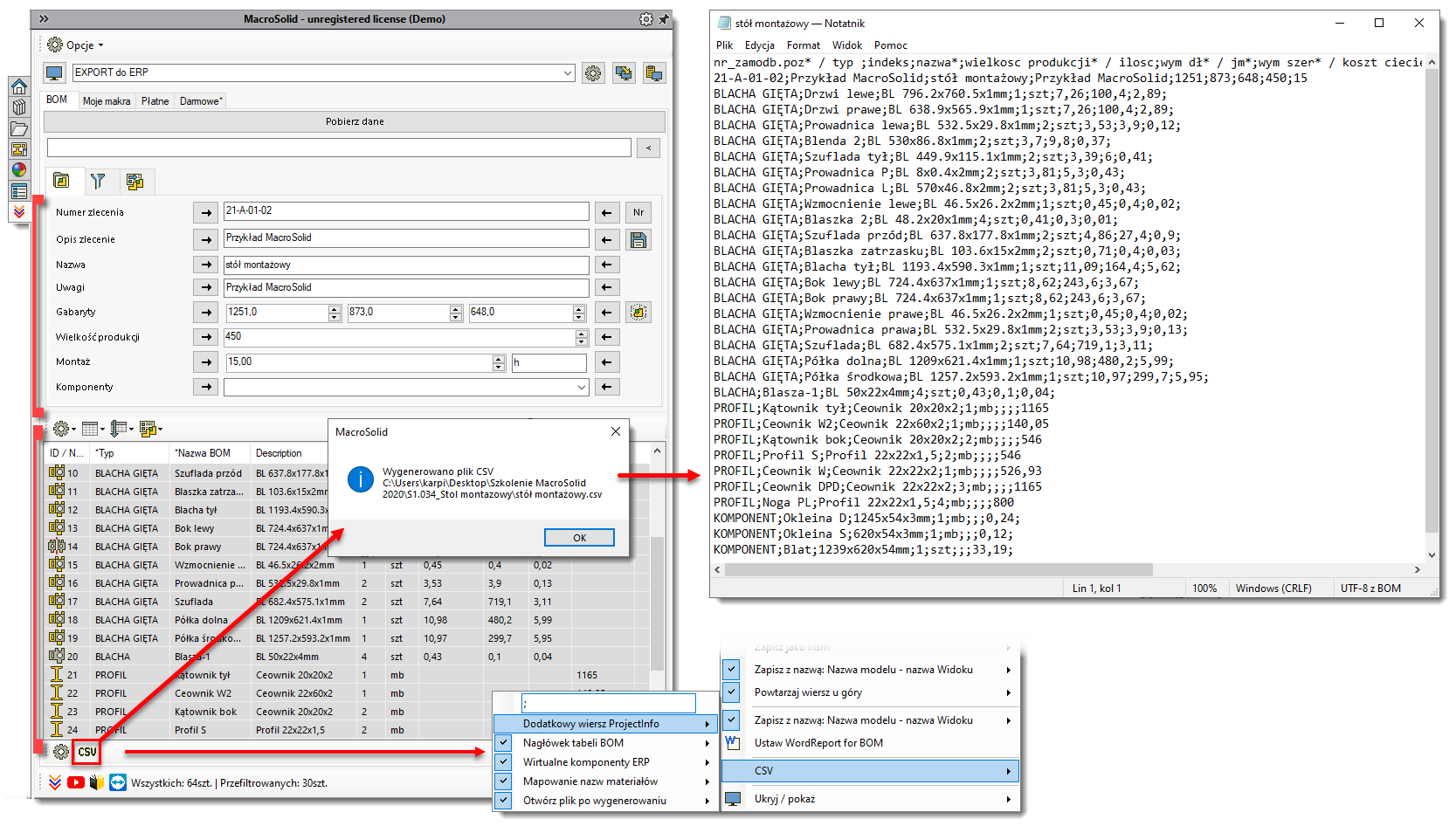
Task: Click right arrow button for Montaż
Action: [205, 361]
